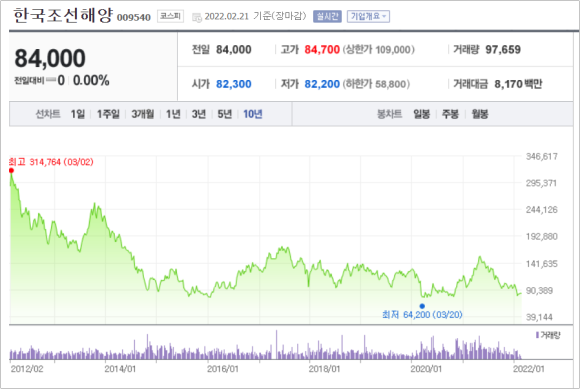Click the stock code 009540
This screenshot has height=389, width=580.
[134, 17]
